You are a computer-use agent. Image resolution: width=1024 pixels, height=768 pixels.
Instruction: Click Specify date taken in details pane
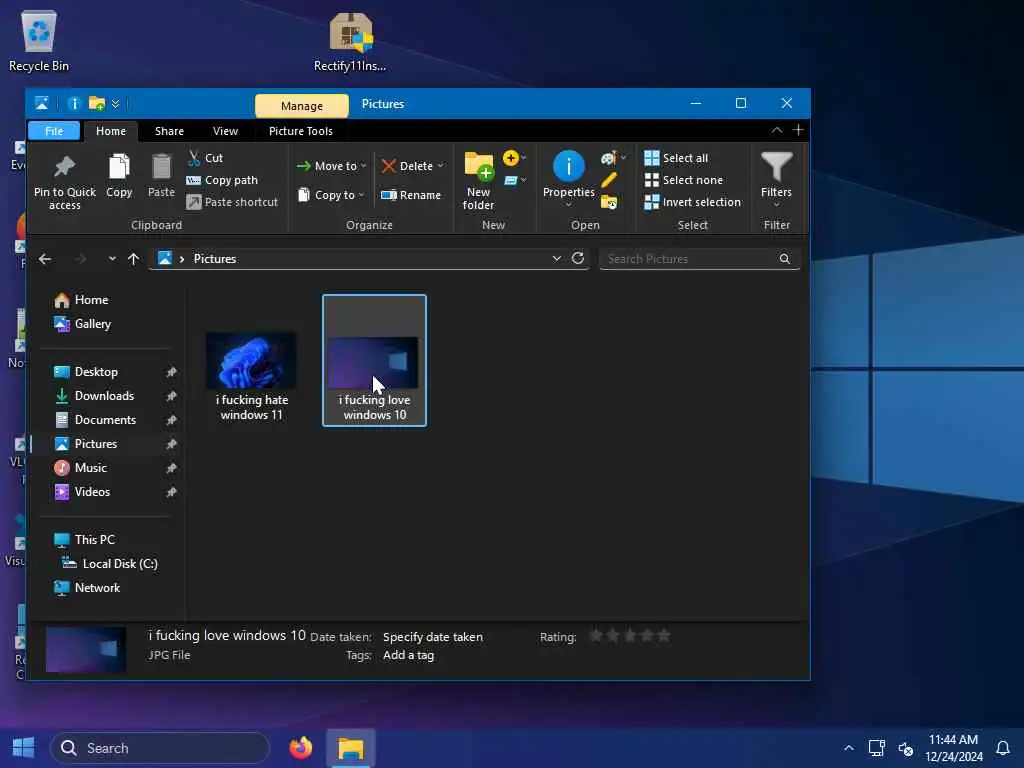pos(433,637)
